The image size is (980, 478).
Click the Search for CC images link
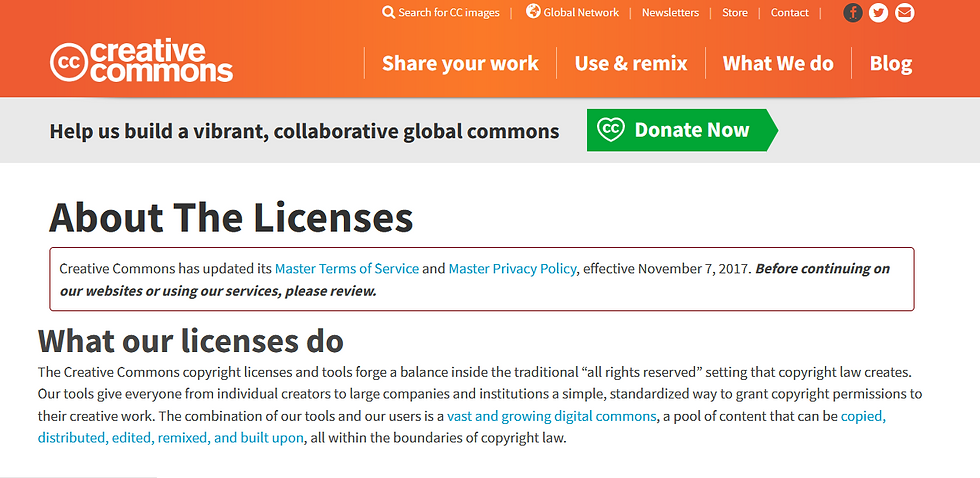pos(449,12)
